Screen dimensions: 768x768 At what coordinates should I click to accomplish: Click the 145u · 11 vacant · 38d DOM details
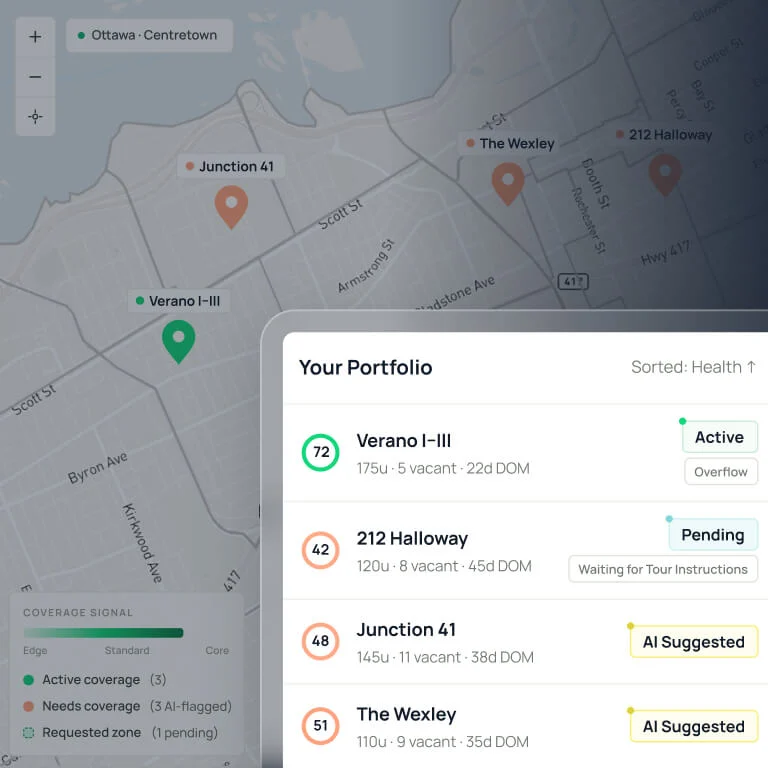pyautogui.click(x=445, y=657)
